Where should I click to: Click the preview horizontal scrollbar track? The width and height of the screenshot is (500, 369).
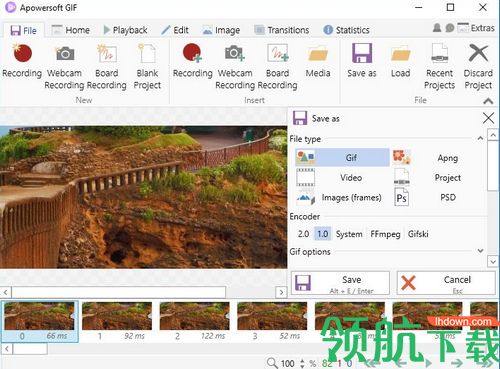click(x=251, y=292)
